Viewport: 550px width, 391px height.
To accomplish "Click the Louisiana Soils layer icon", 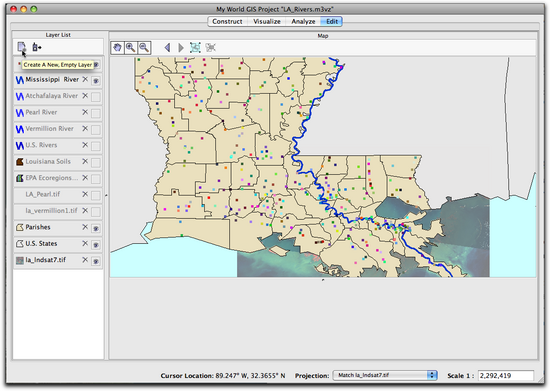I will point(20,162).
